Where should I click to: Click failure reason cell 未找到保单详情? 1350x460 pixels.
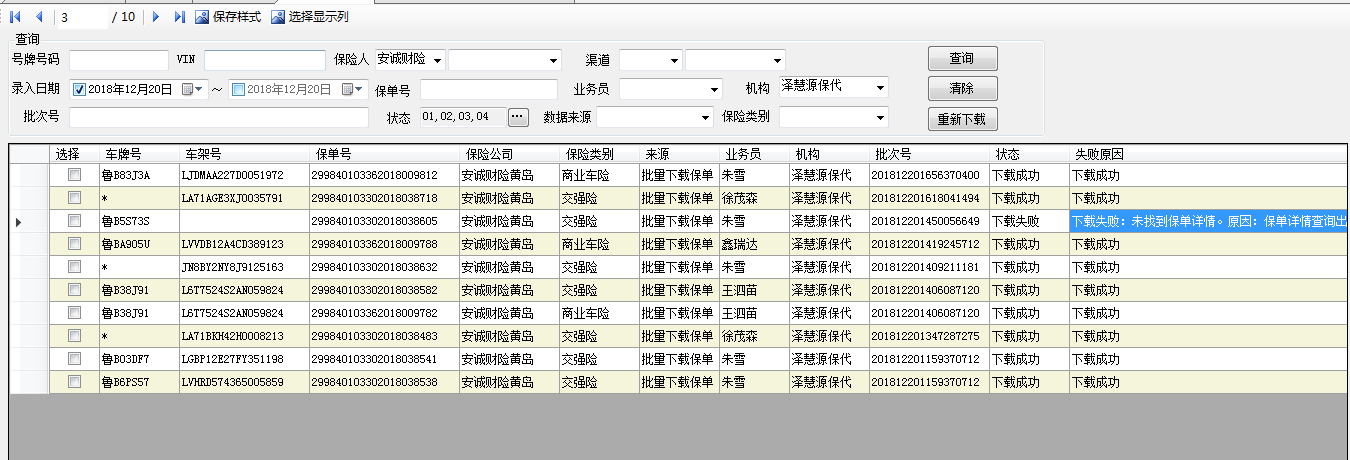point(1209,221)
